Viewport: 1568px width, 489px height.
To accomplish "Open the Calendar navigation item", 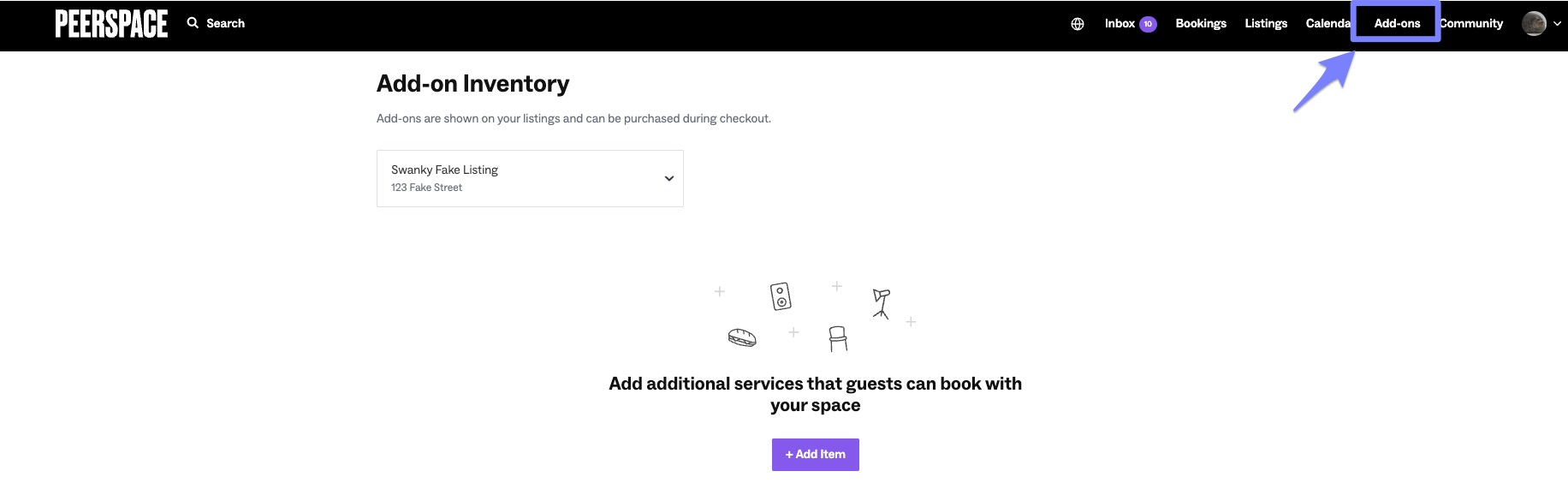I will point(1327,24).
